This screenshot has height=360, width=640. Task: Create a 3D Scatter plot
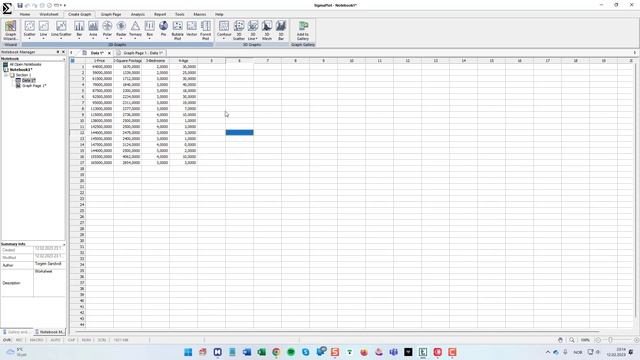(239, 30)
